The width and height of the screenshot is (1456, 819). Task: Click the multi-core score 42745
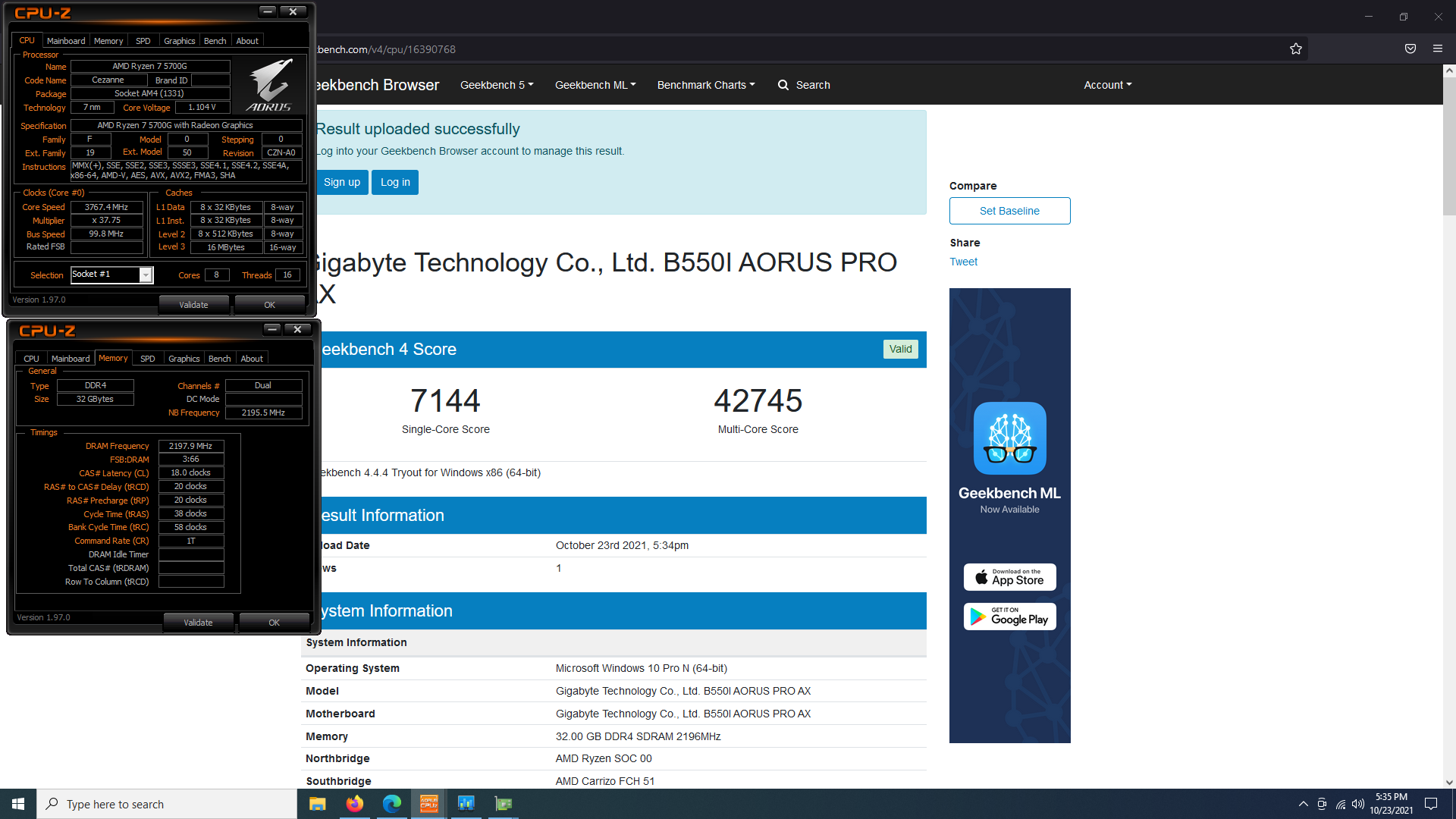click(x=758, y=400)
